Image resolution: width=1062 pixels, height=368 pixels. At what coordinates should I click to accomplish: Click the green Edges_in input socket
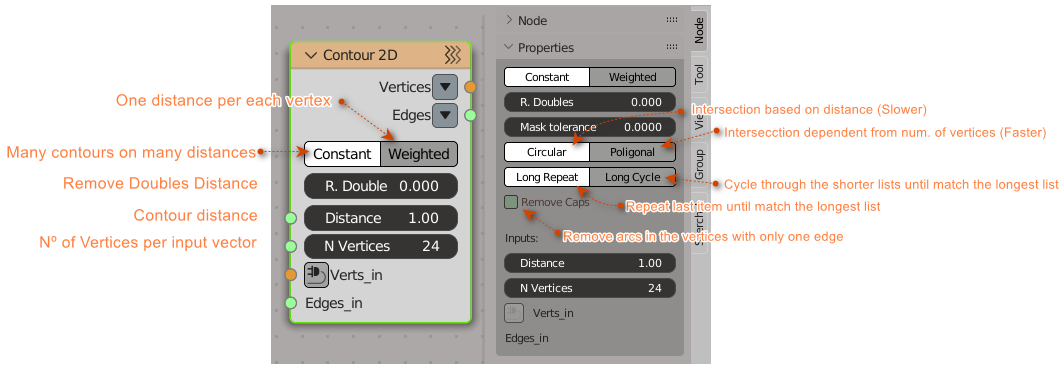tap(291, 302)
